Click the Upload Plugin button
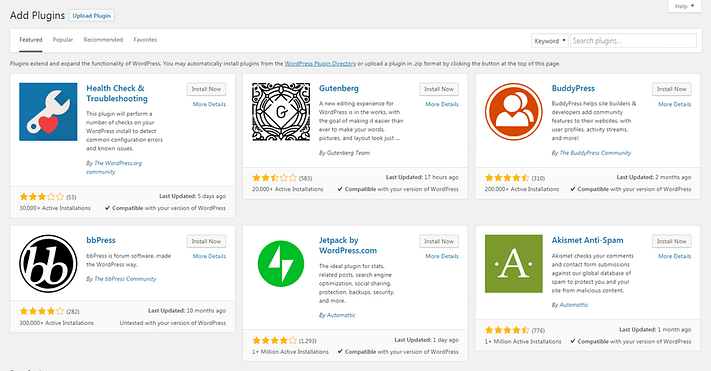Image resolution: width=711 pixels, height=371 pixels. coord(92,15)
